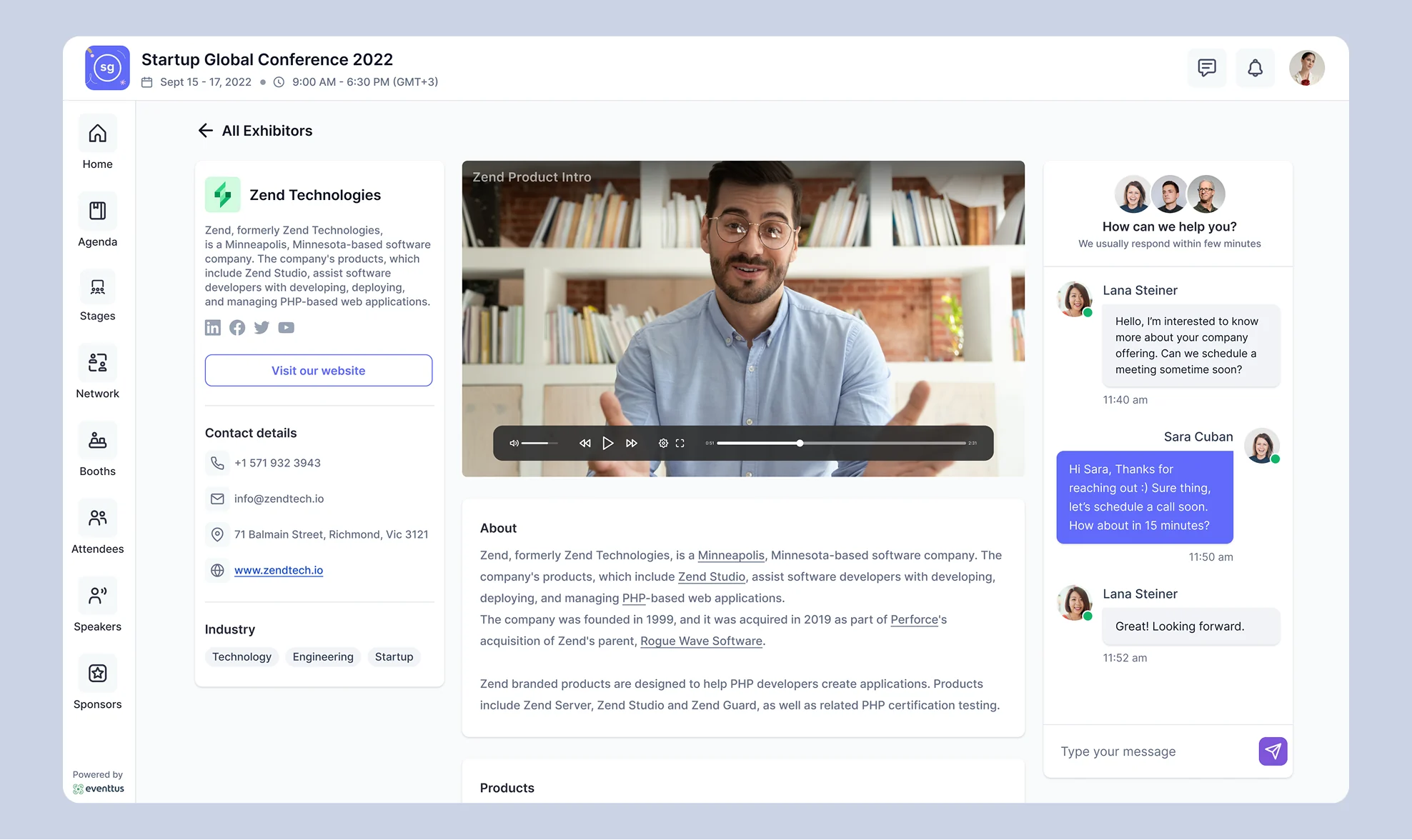Click the info@zendtech.io email address

[x=279, y=499]
